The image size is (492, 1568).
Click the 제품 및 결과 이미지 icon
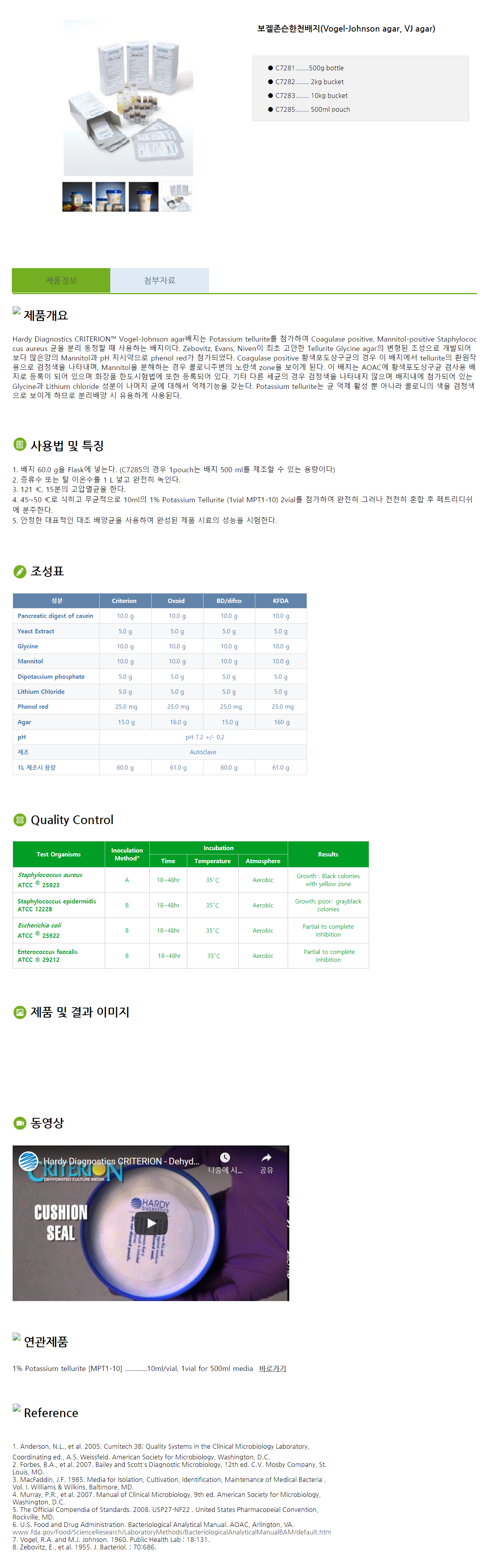(x=19, y=1012)
